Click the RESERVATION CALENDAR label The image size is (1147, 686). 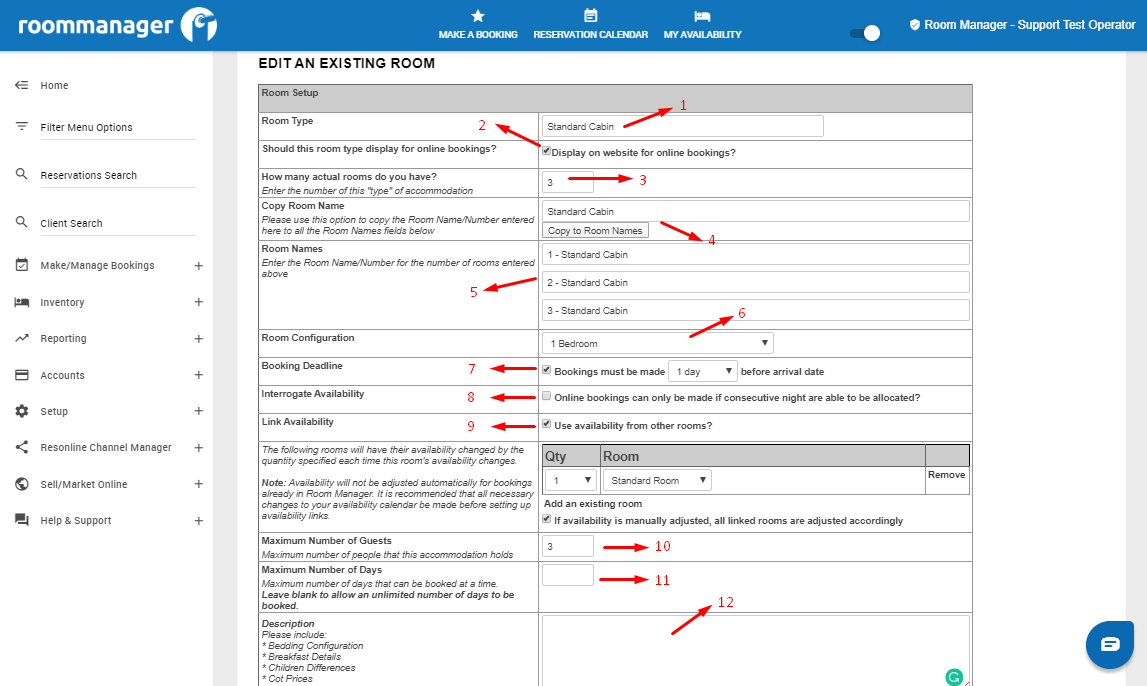coord(590,34)
